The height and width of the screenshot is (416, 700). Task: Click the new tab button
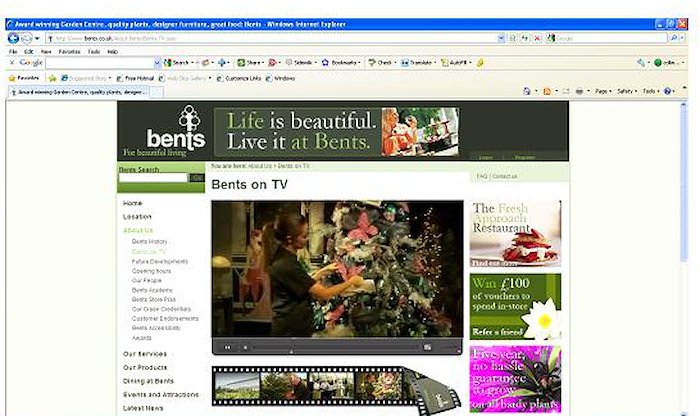click(156, 92)
